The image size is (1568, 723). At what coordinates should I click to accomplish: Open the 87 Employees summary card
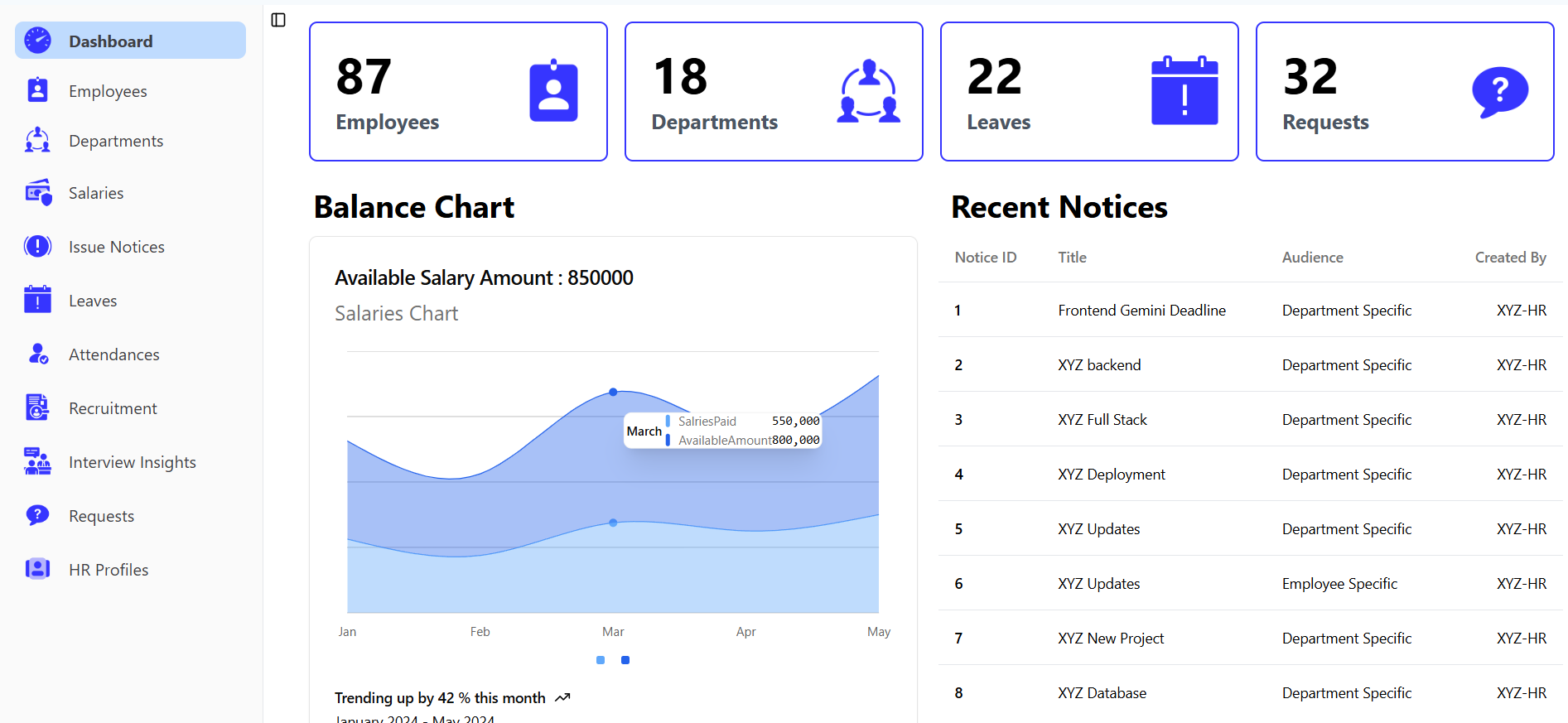pyautogui.click(x=458, y=92)
